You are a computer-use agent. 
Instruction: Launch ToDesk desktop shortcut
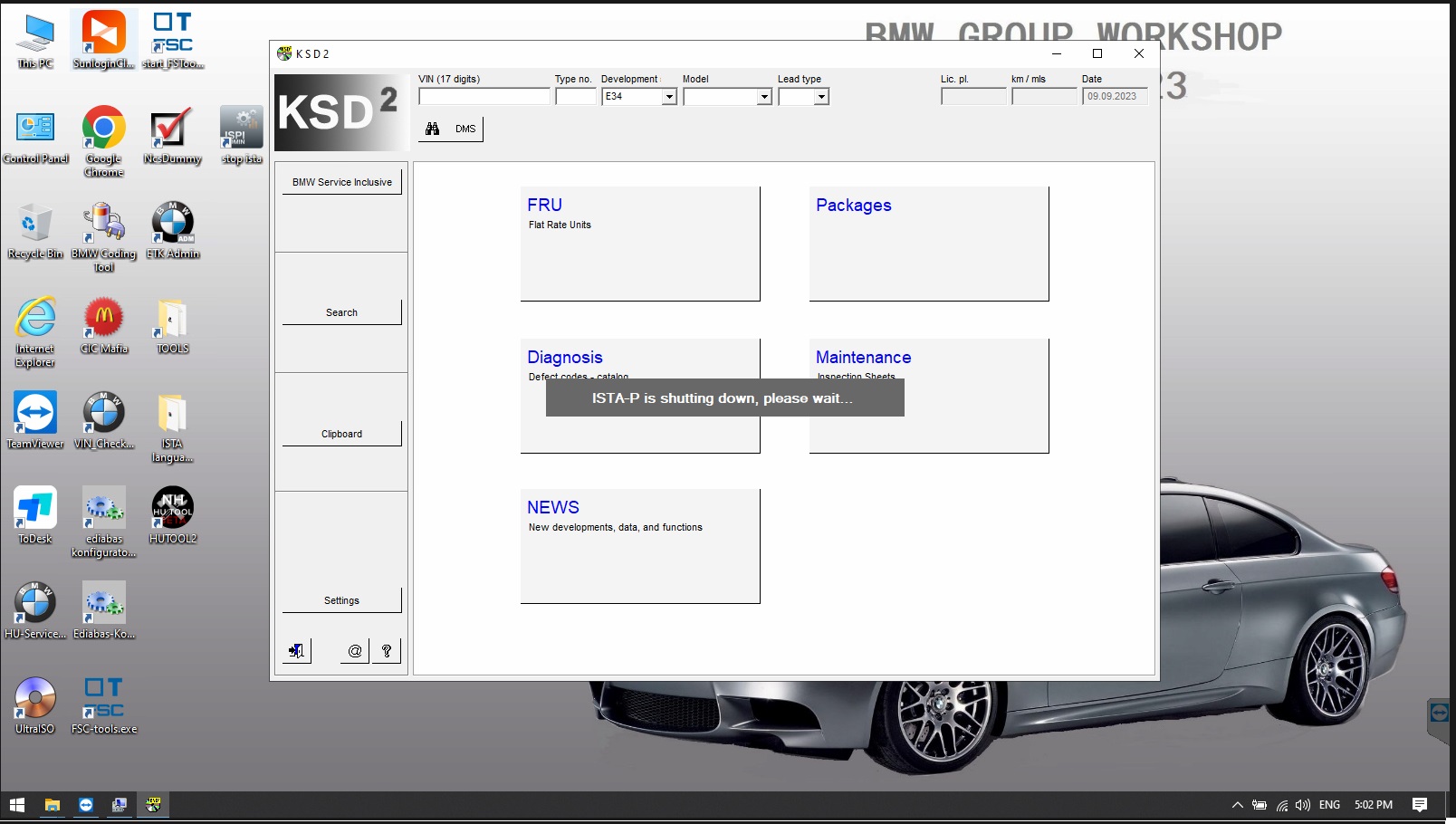point(35,516)
